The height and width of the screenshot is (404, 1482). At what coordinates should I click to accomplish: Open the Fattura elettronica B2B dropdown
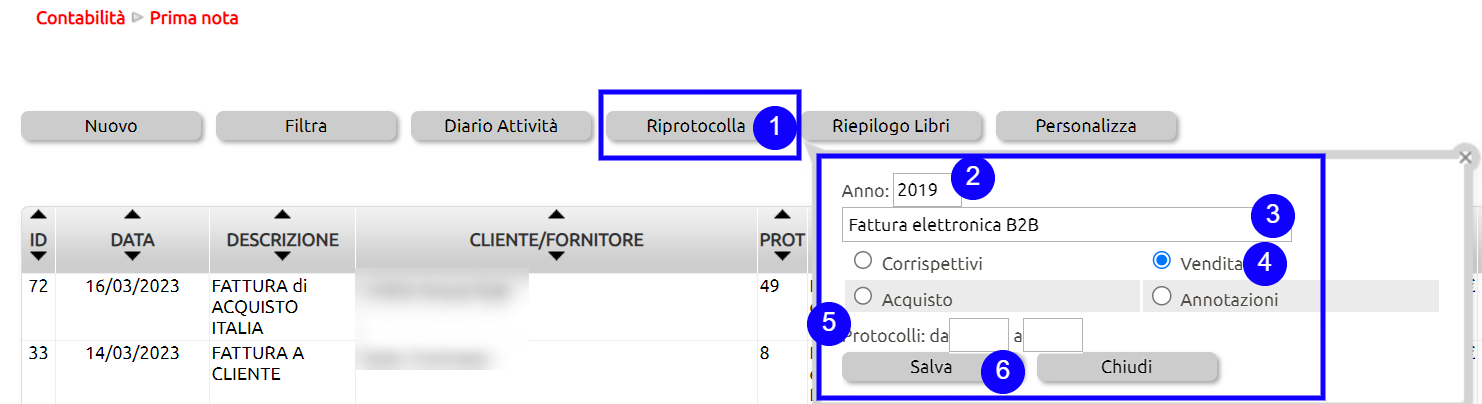coord(1067,225)
